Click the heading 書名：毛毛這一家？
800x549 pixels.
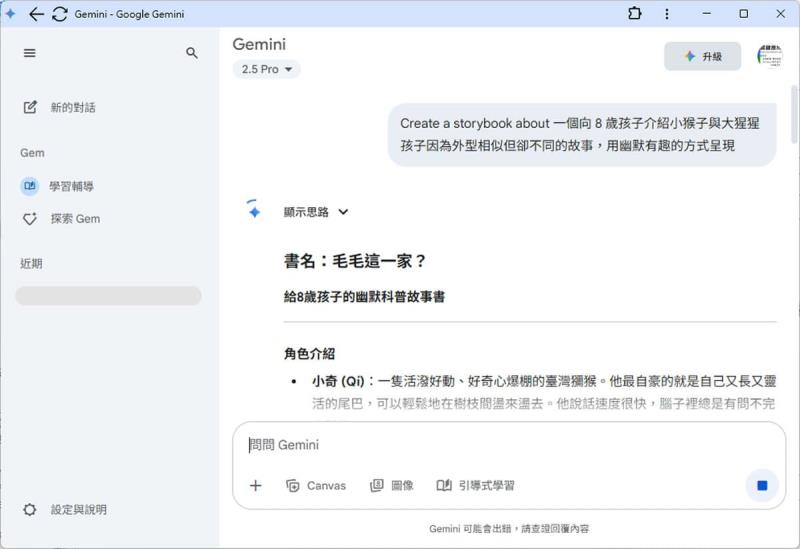click(355, 261)
